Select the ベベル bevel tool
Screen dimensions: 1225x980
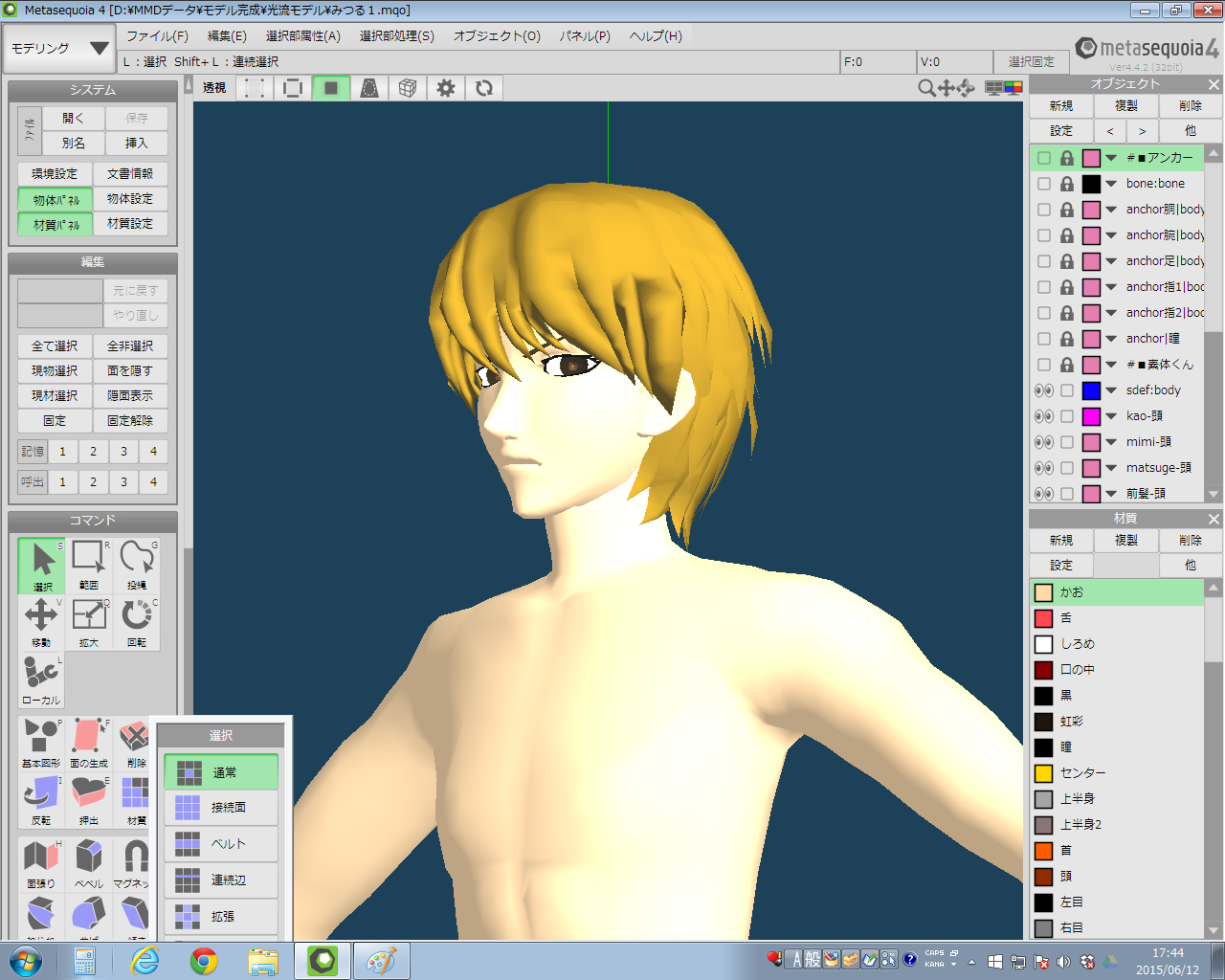(89, 864)
